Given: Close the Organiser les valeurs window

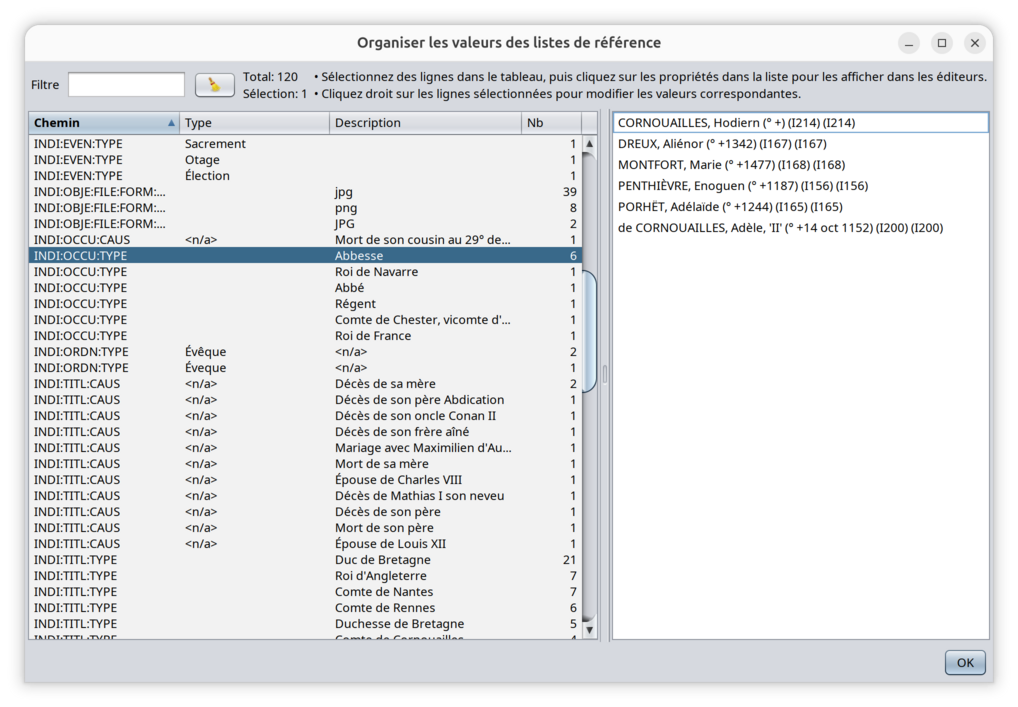Looking at the screenshot, I should click(x=975, y=43).
